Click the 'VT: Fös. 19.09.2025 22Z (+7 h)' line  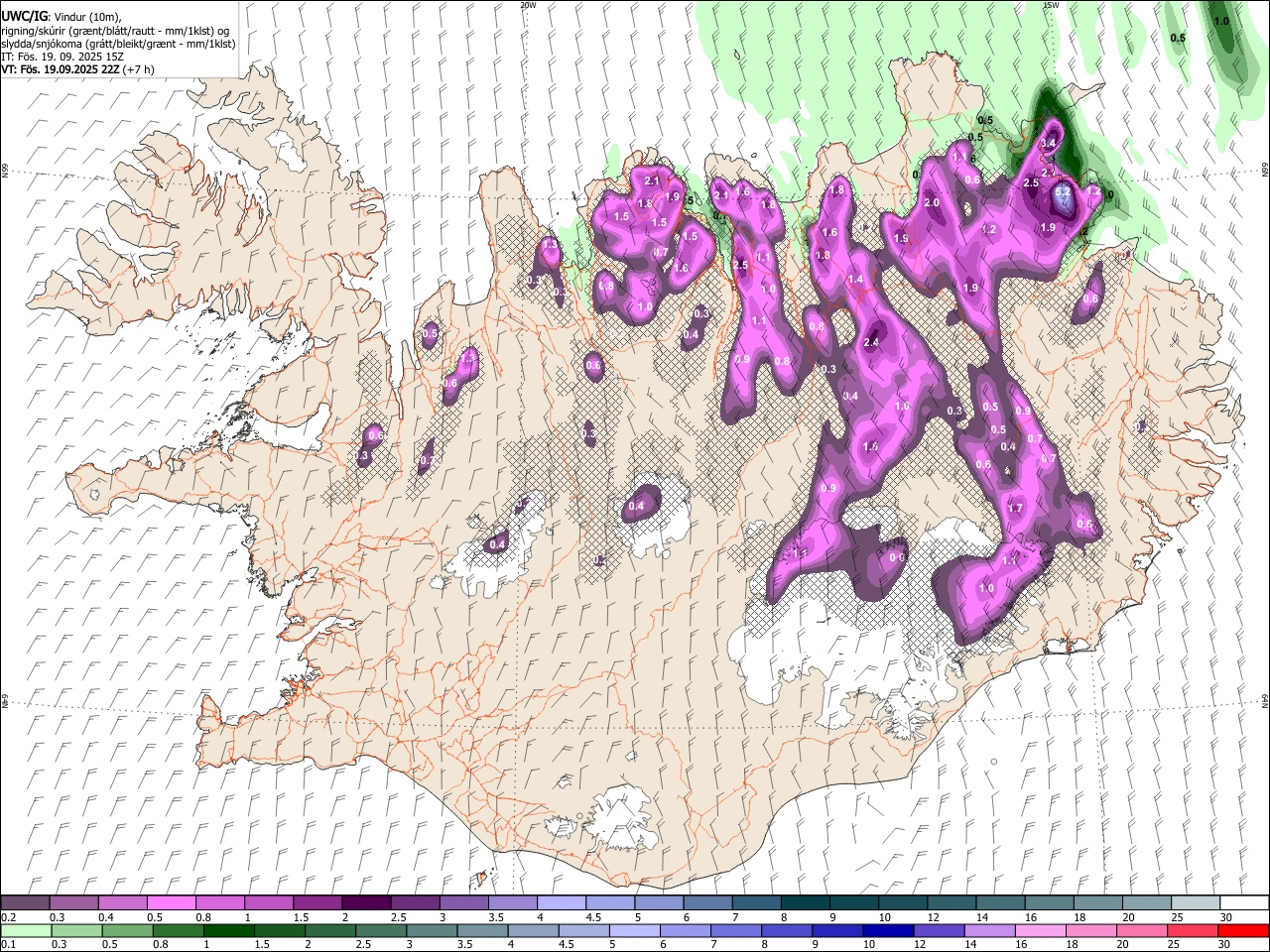(77, 70)
